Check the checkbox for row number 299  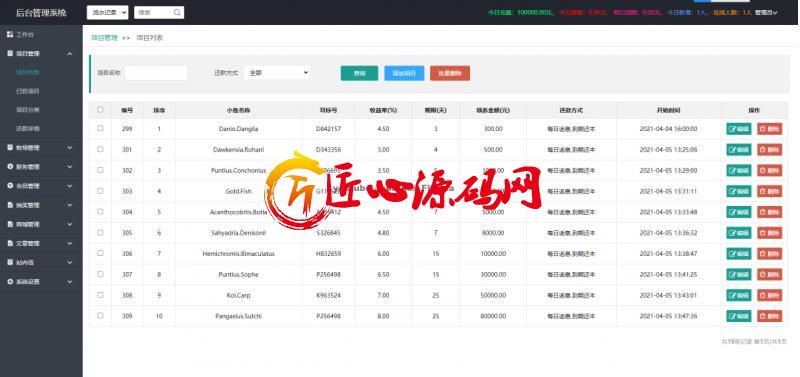(100, 129)
